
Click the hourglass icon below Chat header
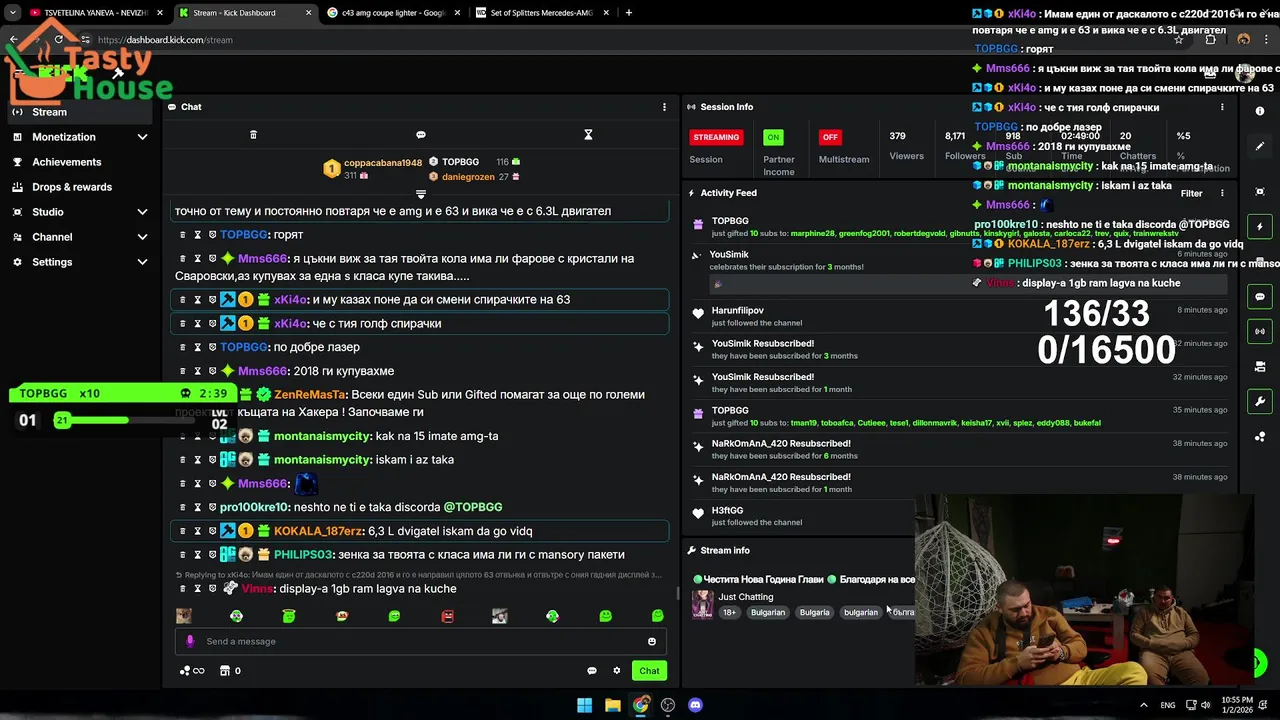(x=588, y=134)
